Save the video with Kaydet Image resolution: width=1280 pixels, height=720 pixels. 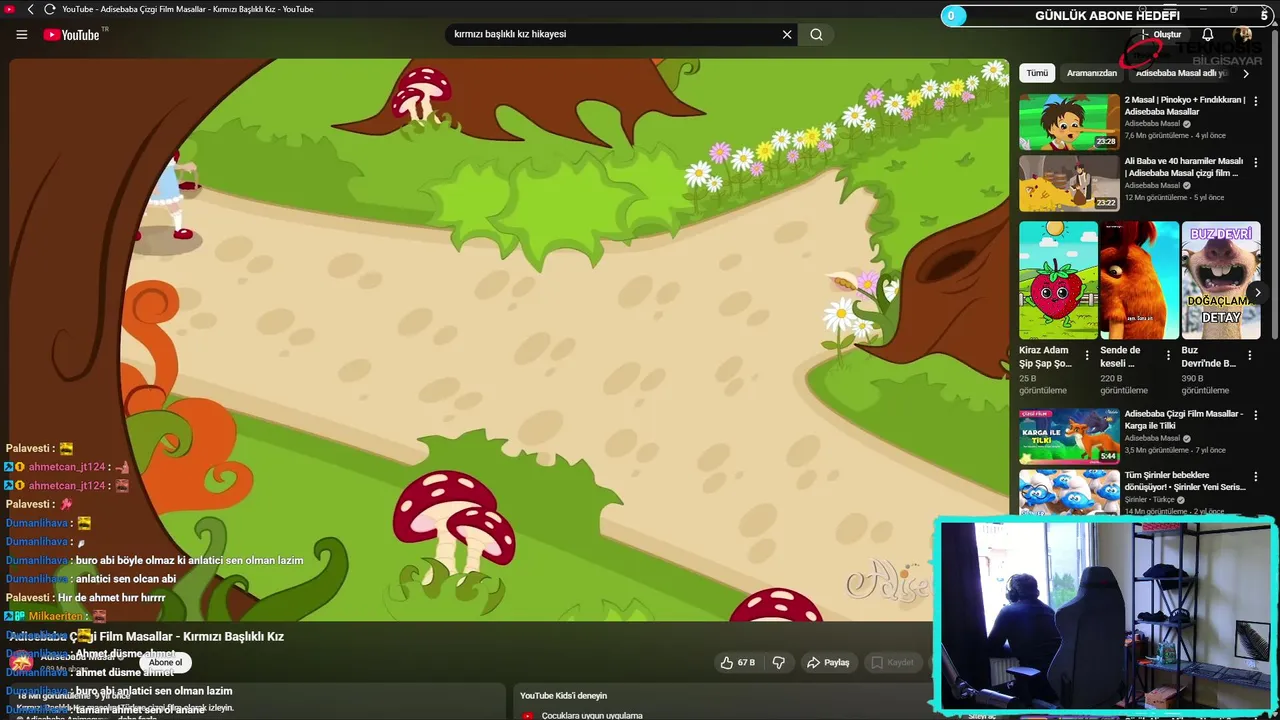coord(892,662)
